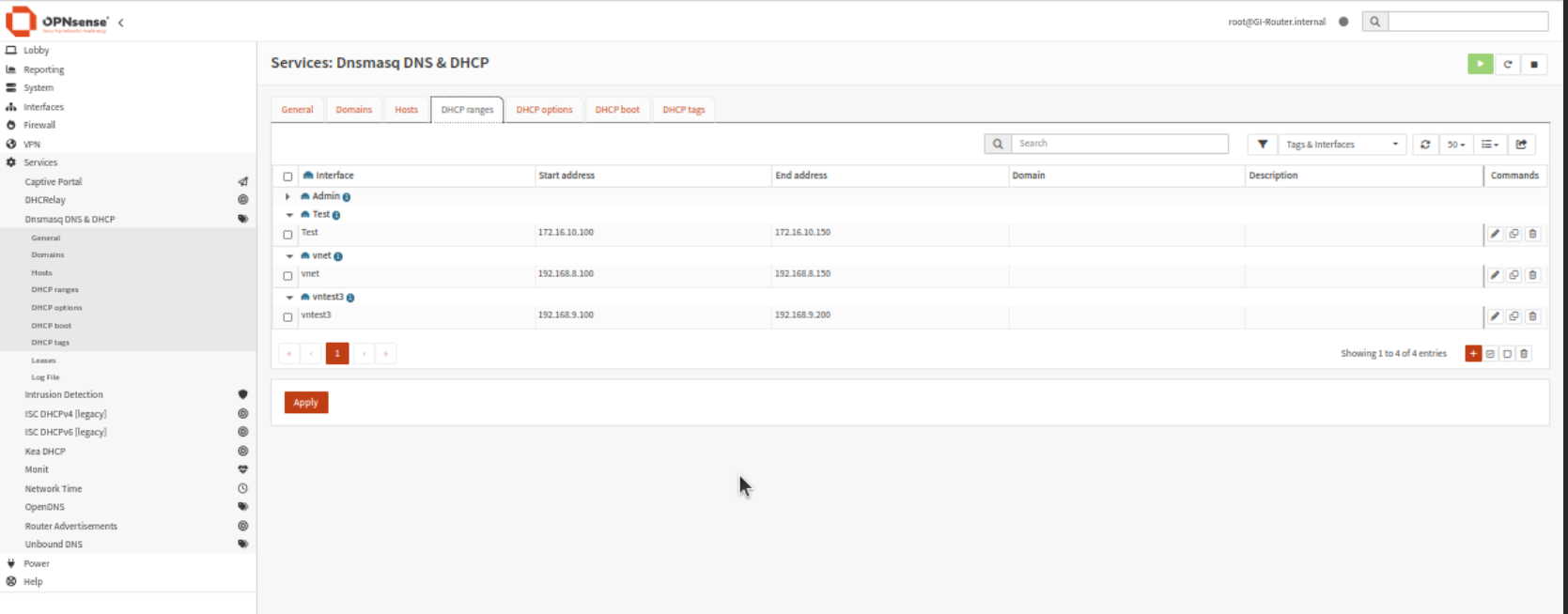Switch to the DHCP options tab
Image resolution: width=1568 pixels, height=614 pixels.
tap(544, 110)
